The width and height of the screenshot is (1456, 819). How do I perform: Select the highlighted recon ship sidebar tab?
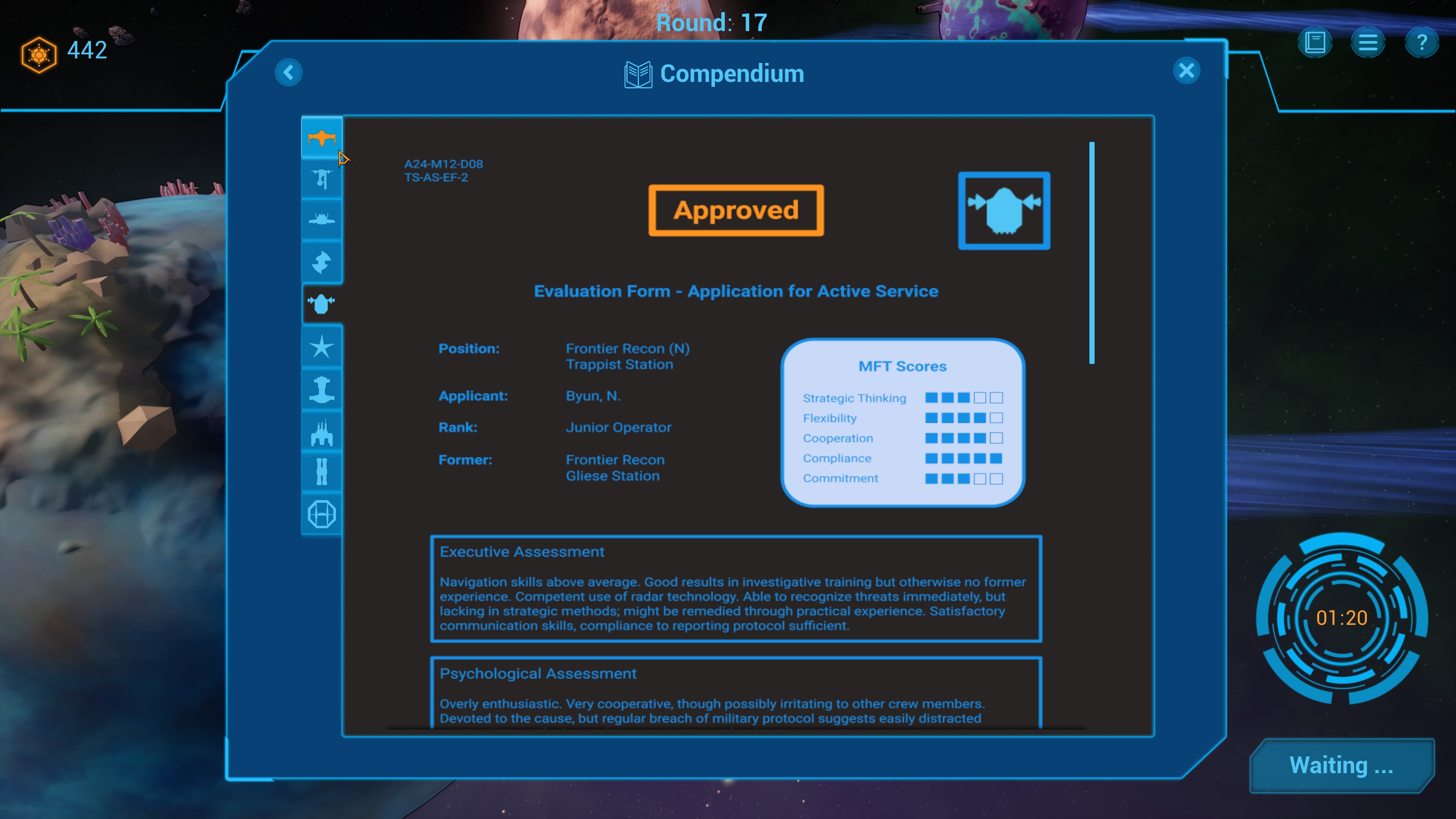coord(322,303)
